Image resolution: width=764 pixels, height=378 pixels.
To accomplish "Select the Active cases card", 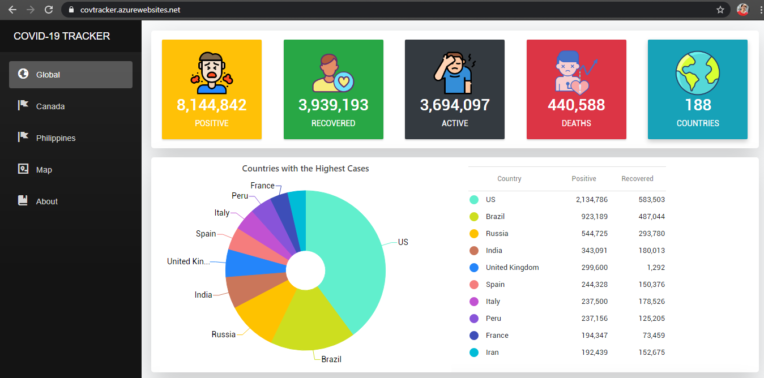I will pyautogui.click(x=455, y=89).
